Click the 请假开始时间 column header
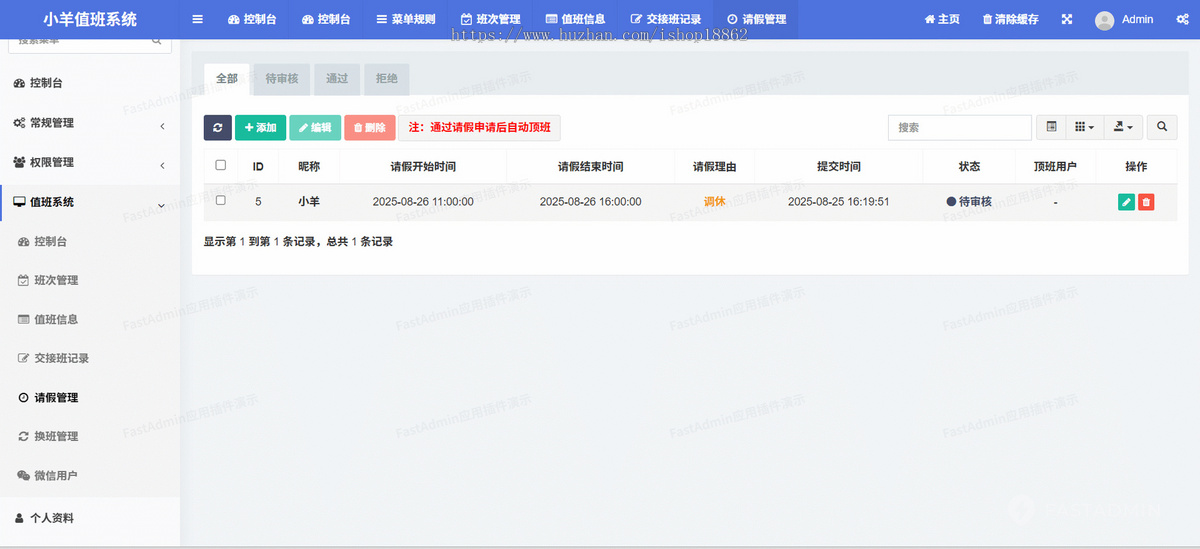The image size is (1200, 549). click(423, 166)
